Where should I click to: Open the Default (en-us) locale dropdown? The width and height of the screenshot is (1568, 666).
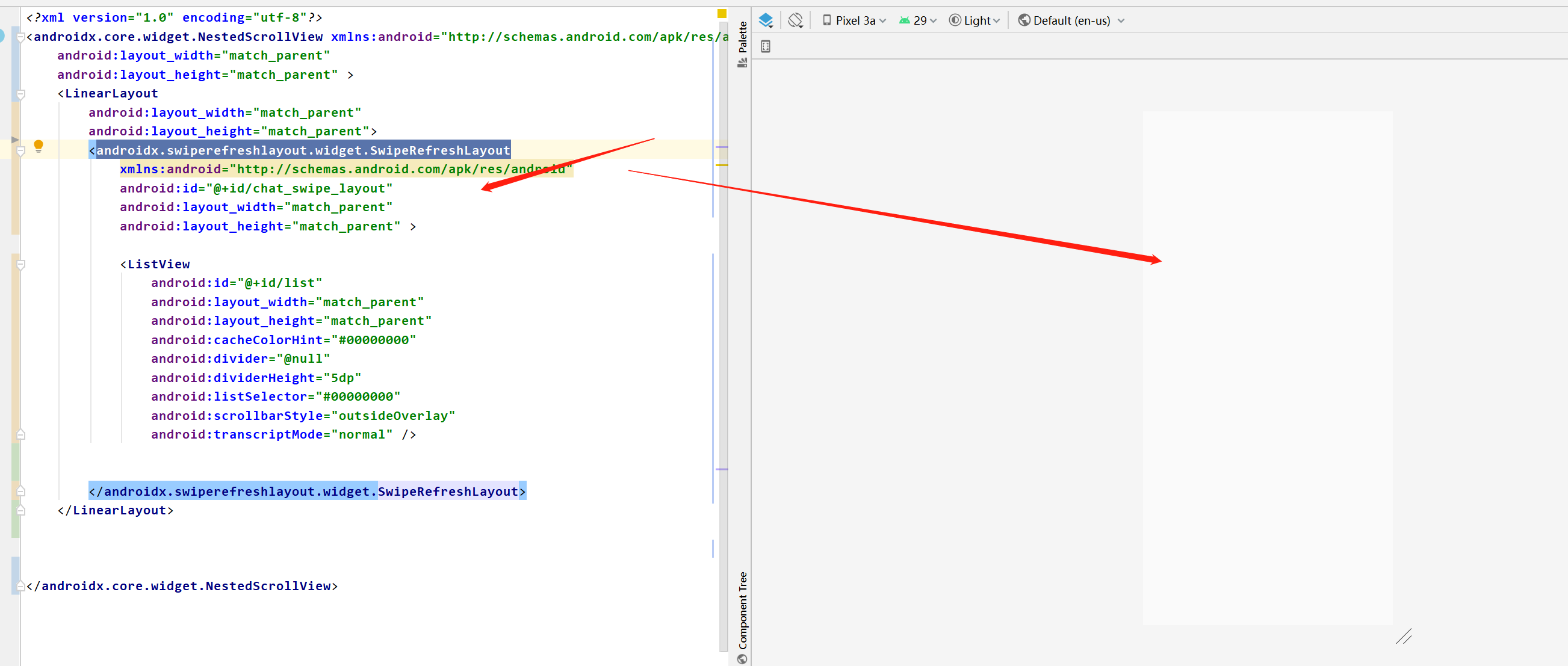click(x=1071, y=20)
